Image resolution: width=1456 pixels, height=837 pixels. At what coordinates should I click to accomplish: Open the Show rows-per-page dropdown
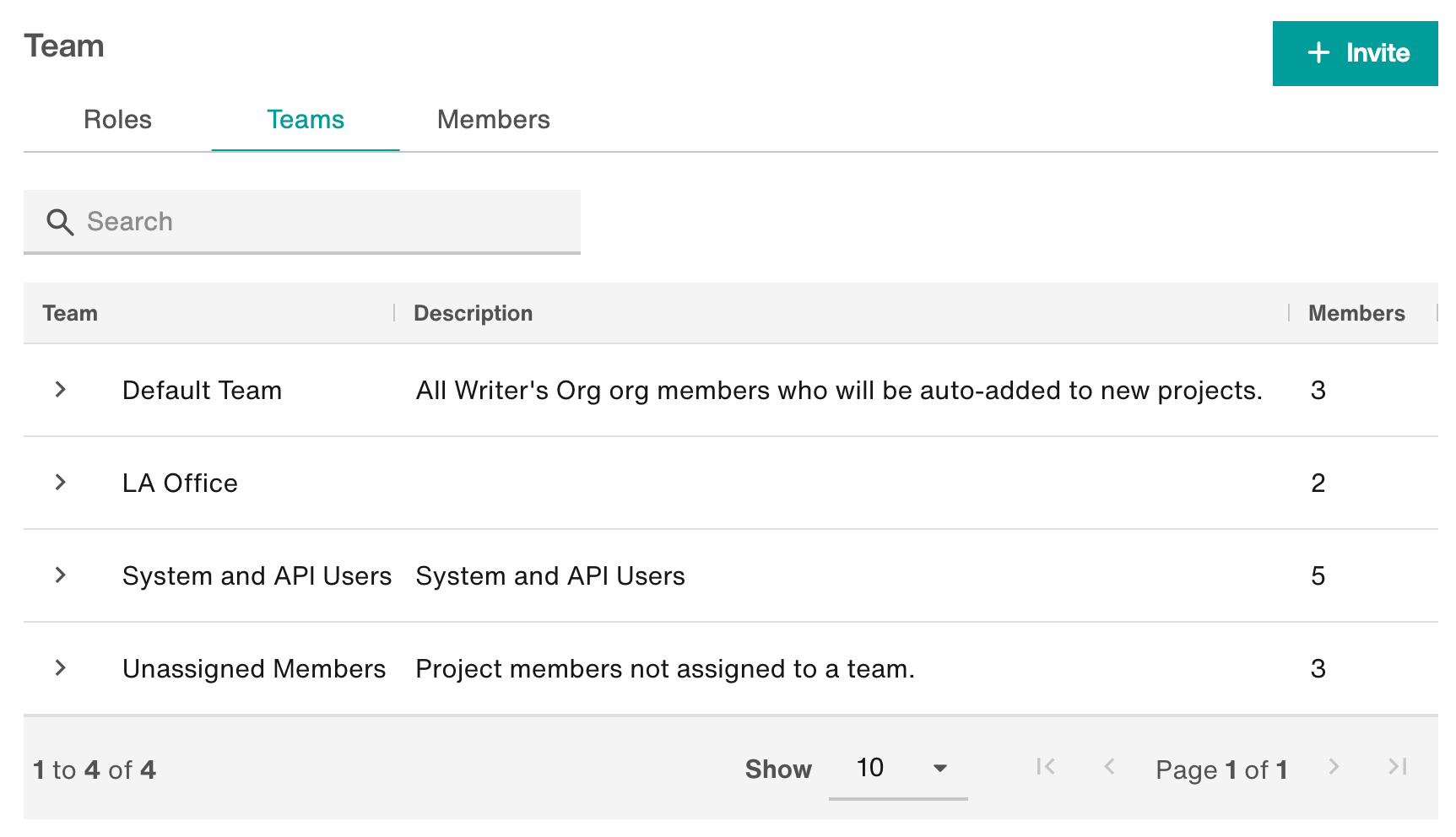point(898,769)
